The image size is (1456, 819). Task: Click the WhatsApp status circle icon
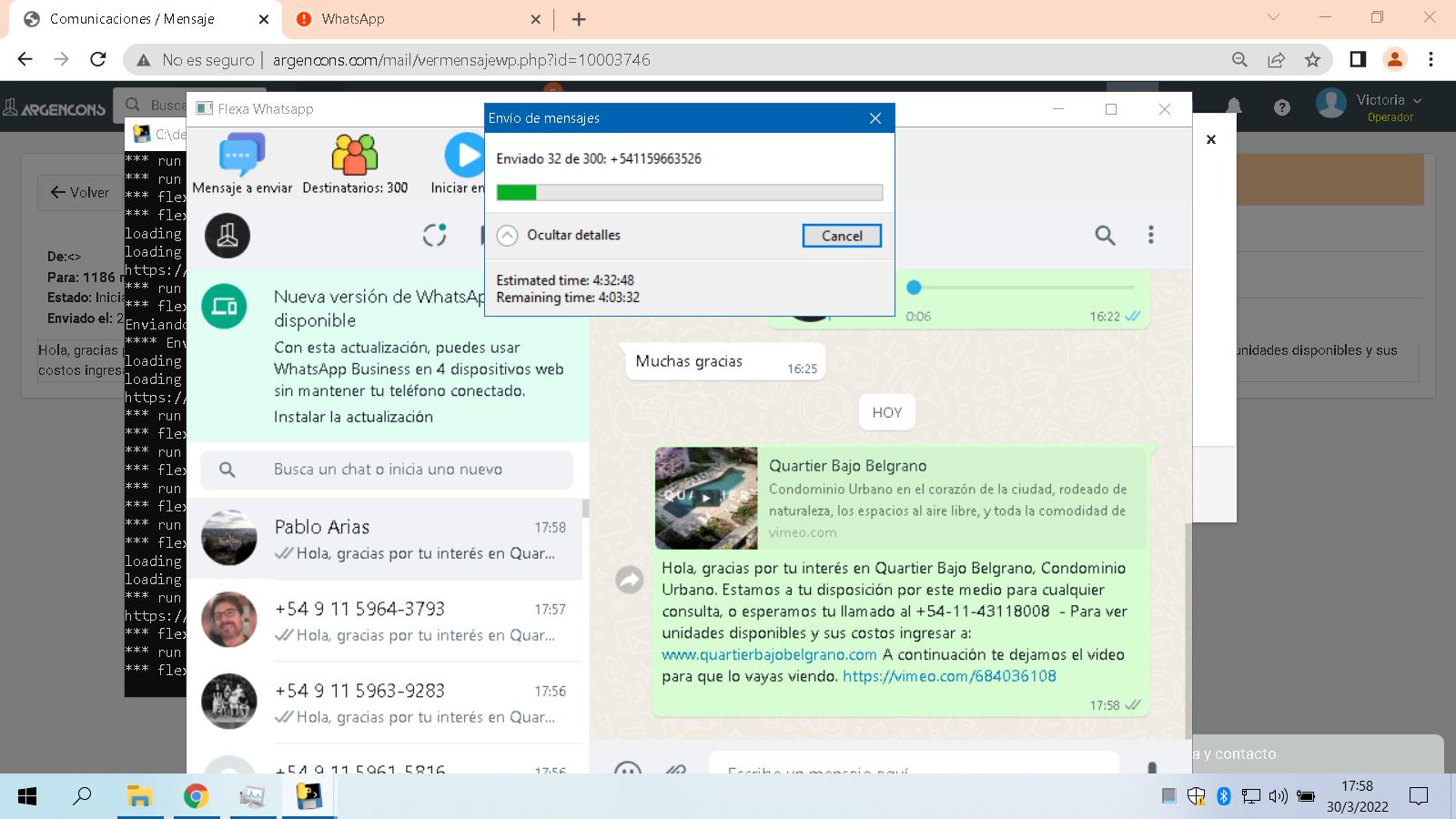435,235
